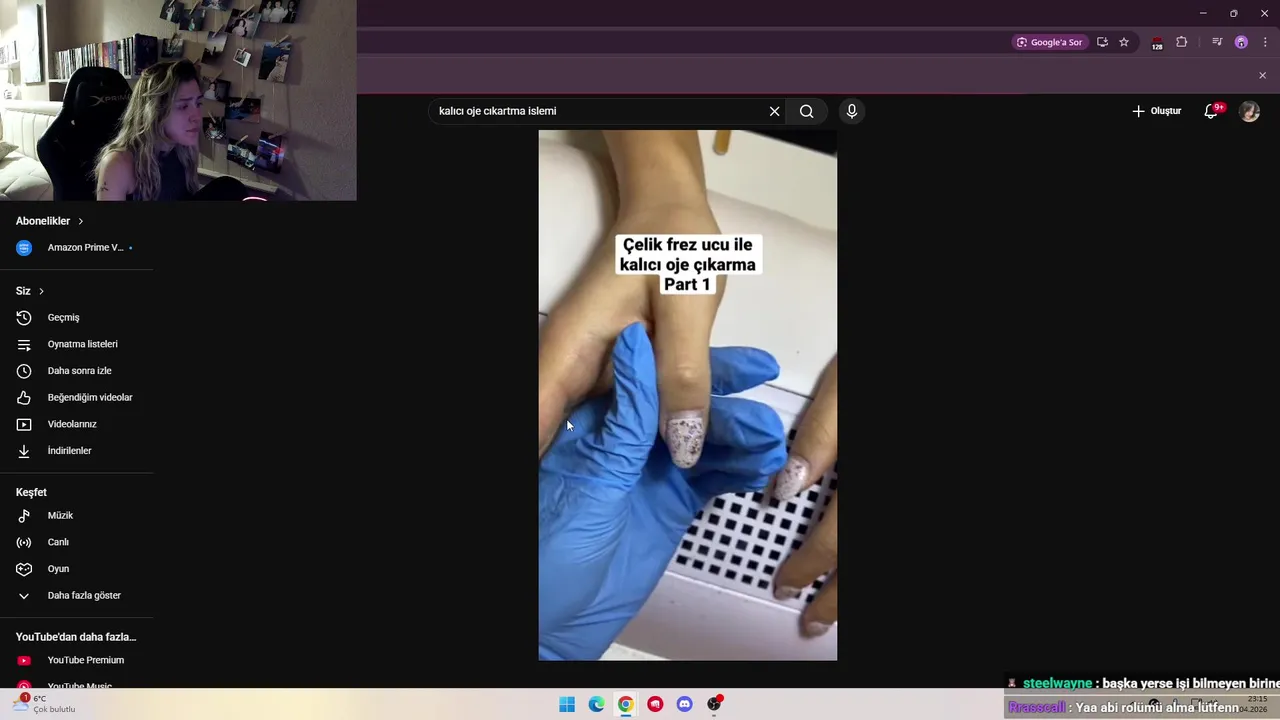This screenshot has height=720, width=1280.
Task: Open Microsoft Edge from the taskbar
Action: [x=596, y=704]
